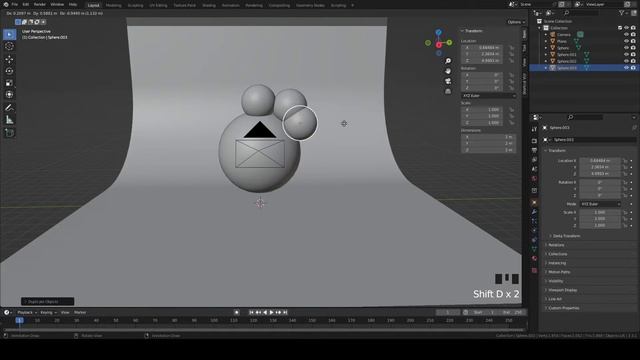Toggle render camera icon of Sphere.002 row

pos(633,61)
